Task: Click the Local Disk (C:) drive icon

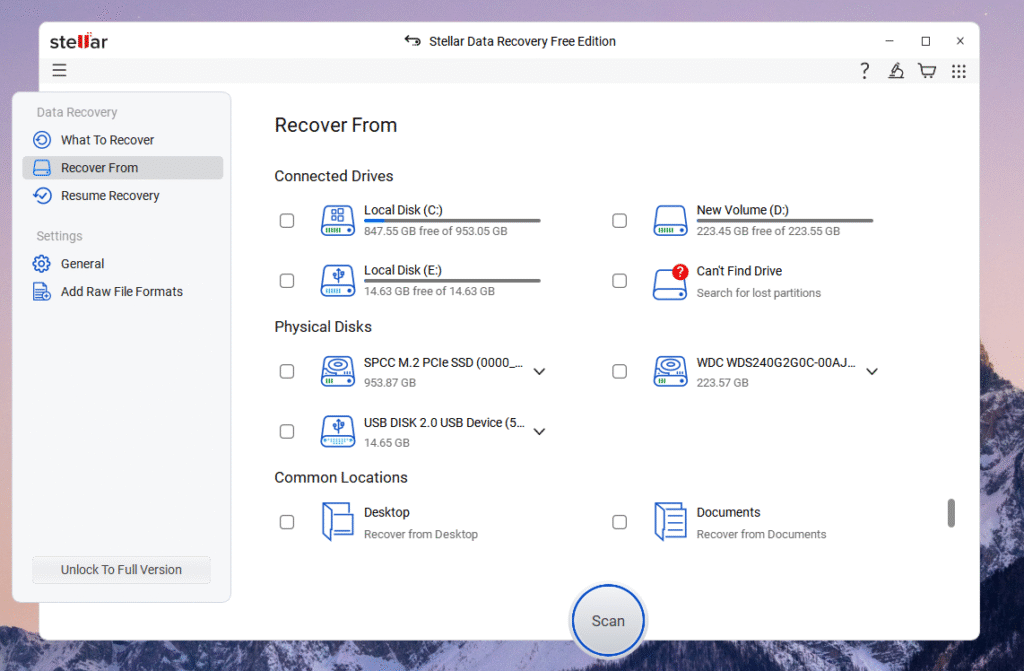Action: pos(337,221)
